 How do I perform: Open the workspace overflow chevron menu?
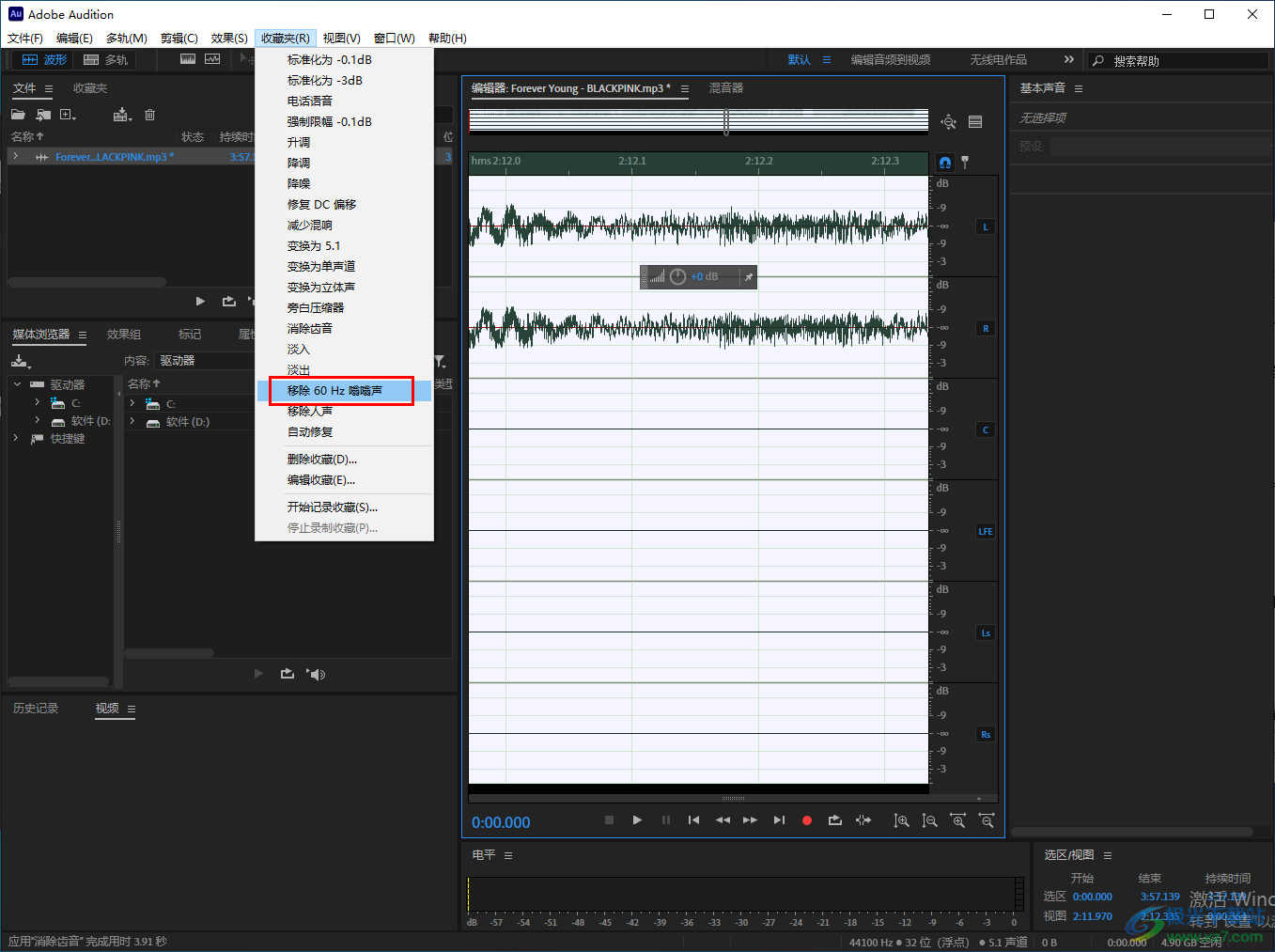(x=1068, y=59)
